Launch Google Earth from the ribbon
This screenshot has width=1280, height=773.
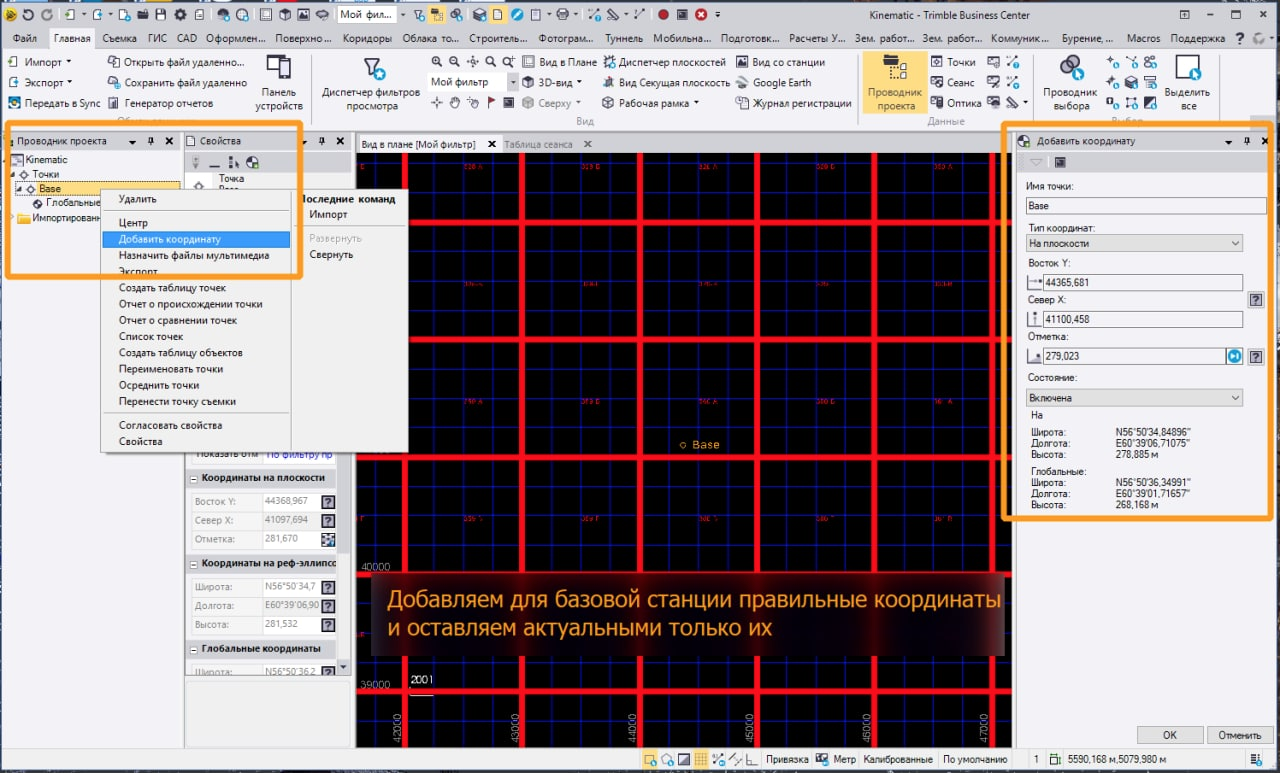tap(774, 83)
